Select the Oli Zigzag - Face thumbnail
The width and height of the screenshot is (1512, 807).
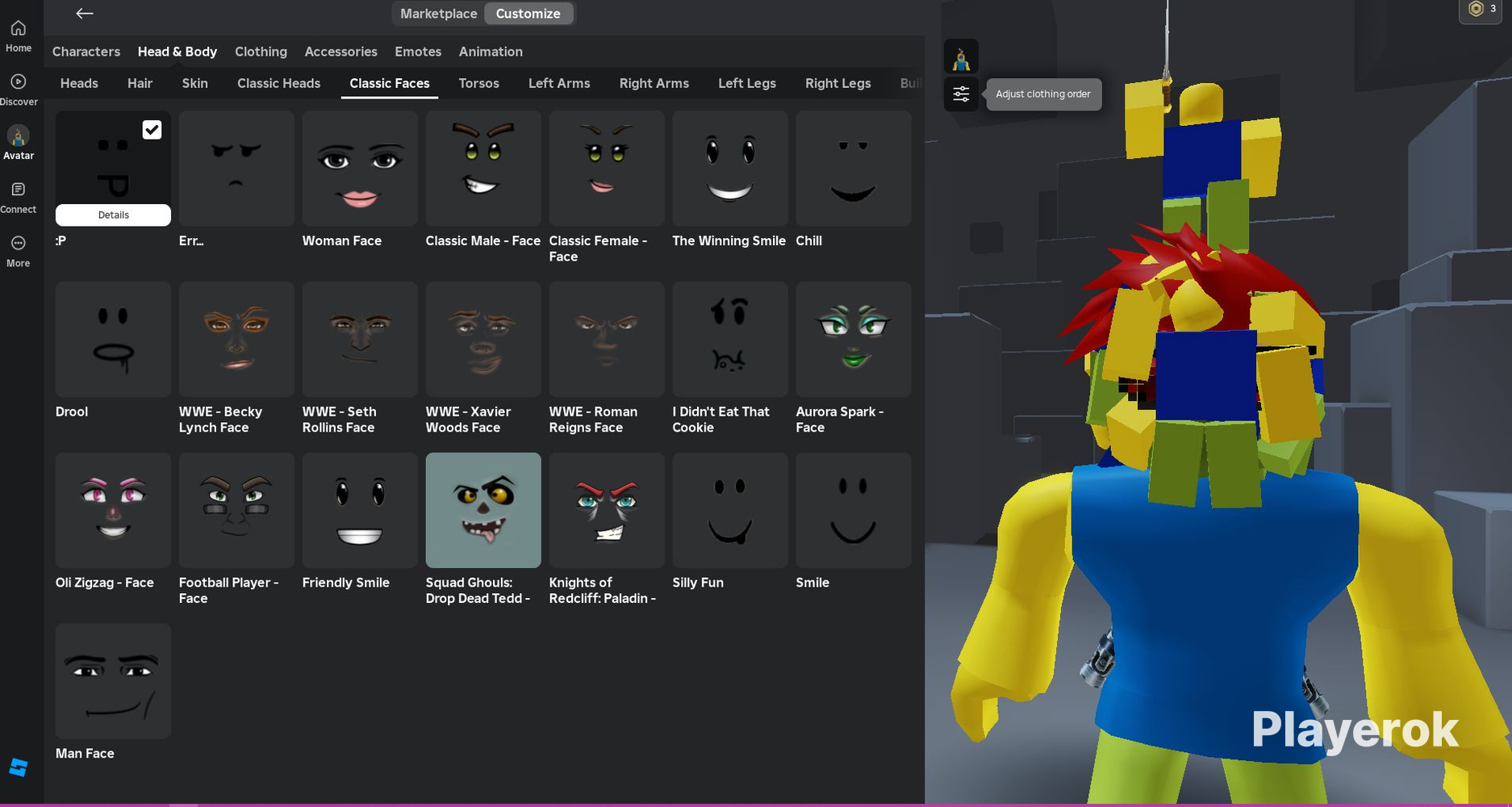coord(113,511)
